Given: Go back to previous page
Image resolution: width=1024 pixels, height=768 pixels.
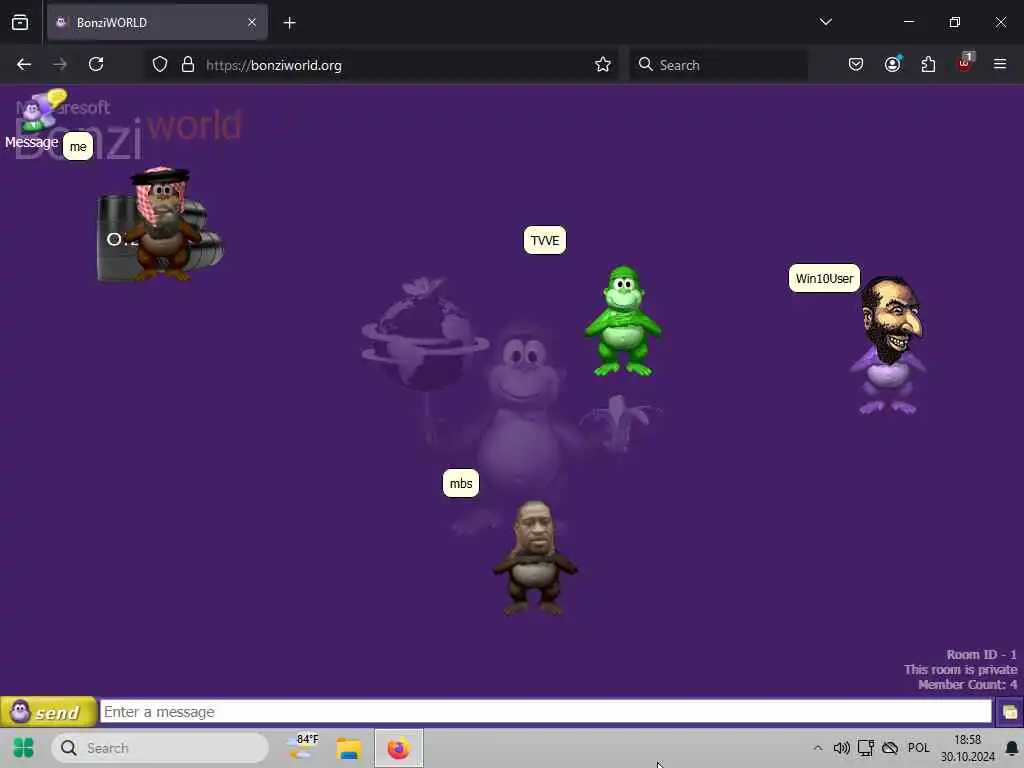Looking at the screenshot, I should 24,64.
